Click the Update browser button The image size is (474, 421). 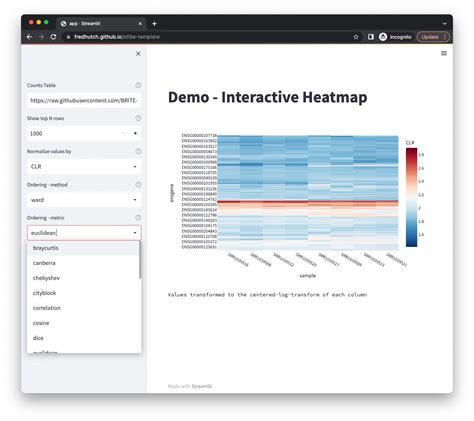pos(433,37)
